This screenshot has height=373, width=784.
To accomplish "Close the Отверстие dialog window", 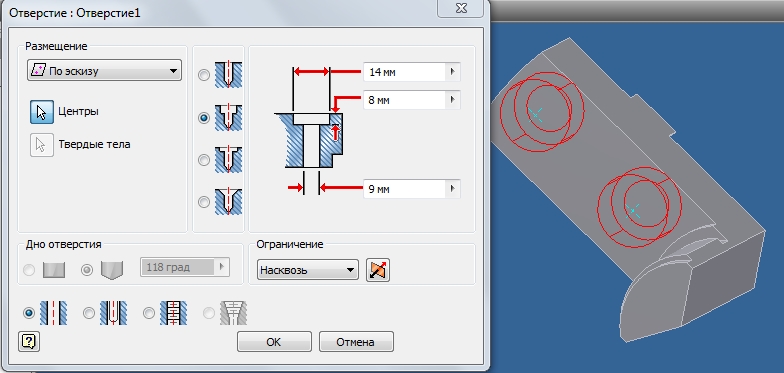I will click(x=460, y=8).
